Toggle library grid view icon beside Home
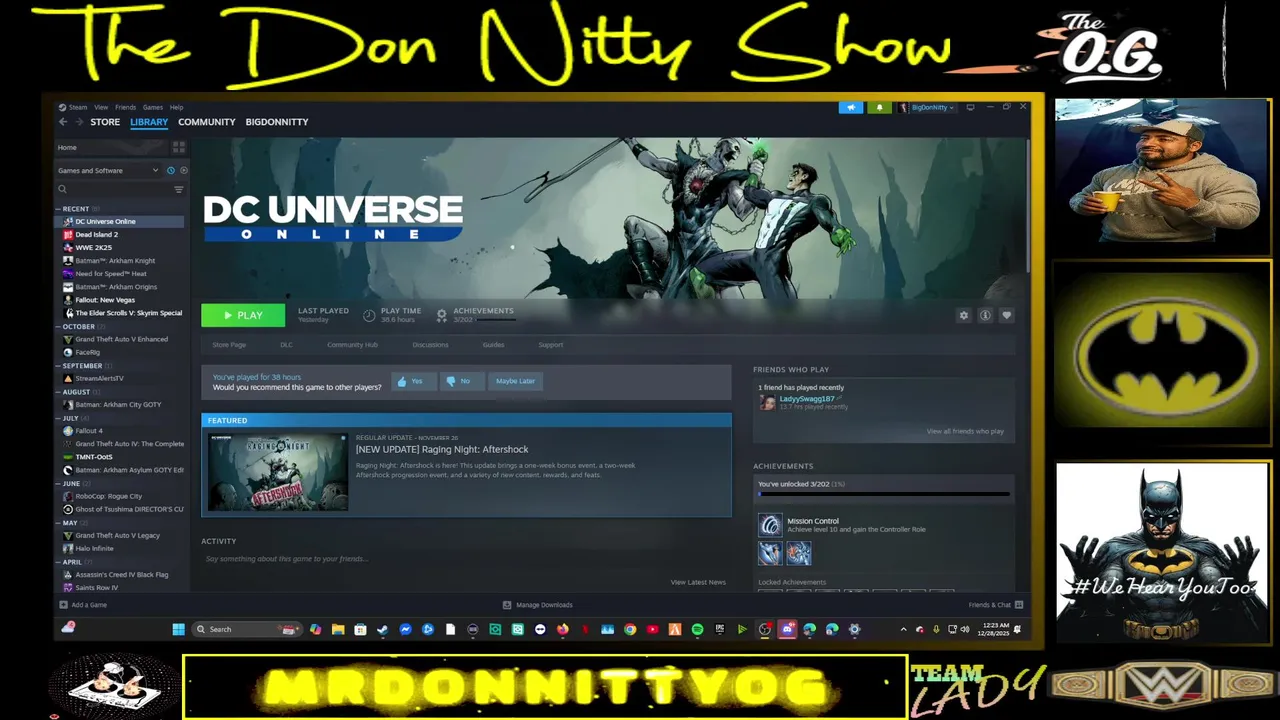The width and height of the screenshot is (1280, 720). tap(179, 147)
